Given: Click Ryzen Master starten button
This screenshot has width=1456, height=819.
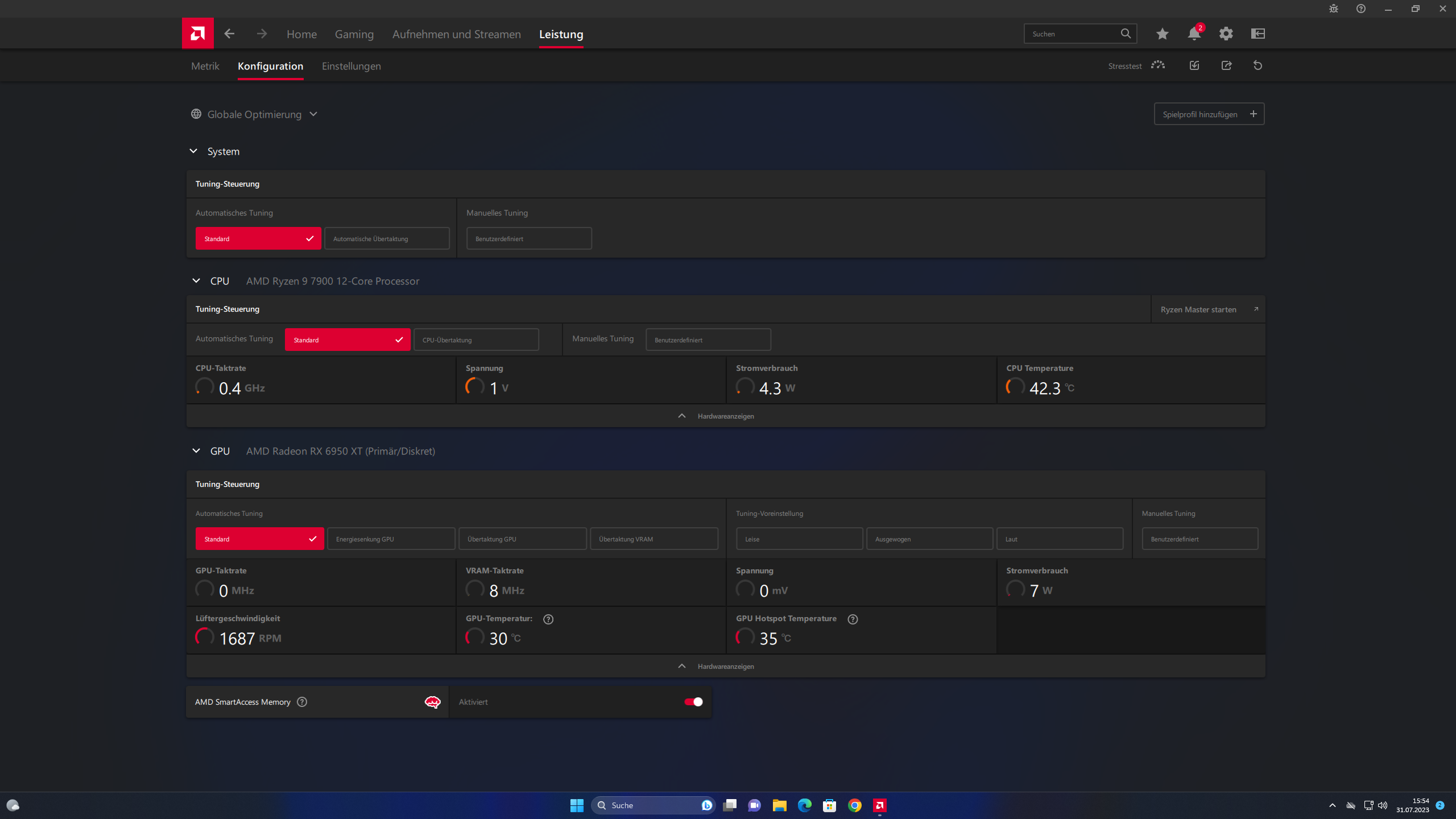Looking at the screenshot, I should click(x=1207, y=309).
